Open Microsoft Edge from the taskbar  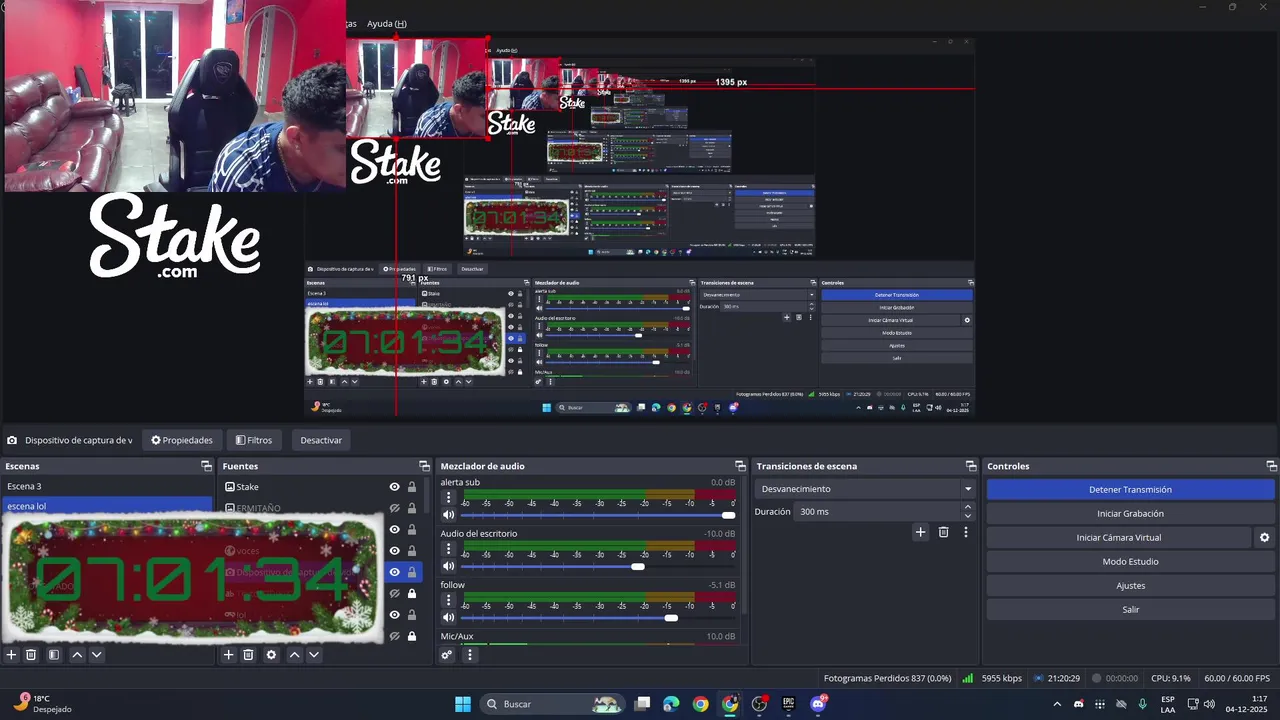(671, 704)
